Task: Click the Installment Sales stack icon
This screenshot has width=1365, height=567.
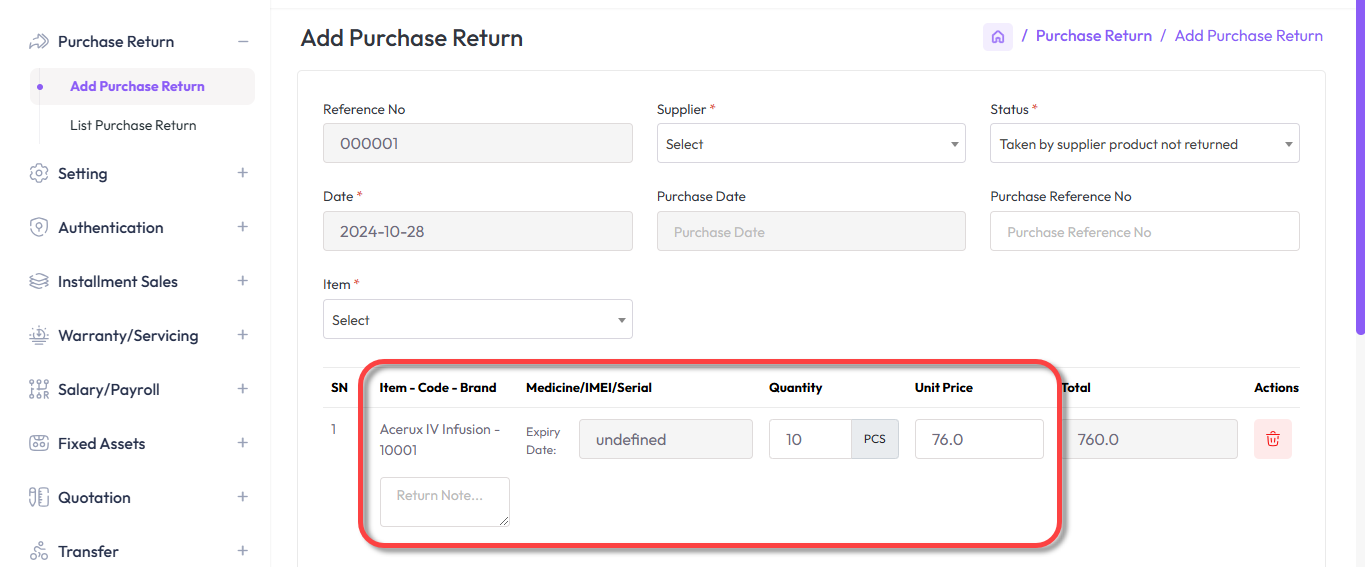Action: tap(39, 281)
